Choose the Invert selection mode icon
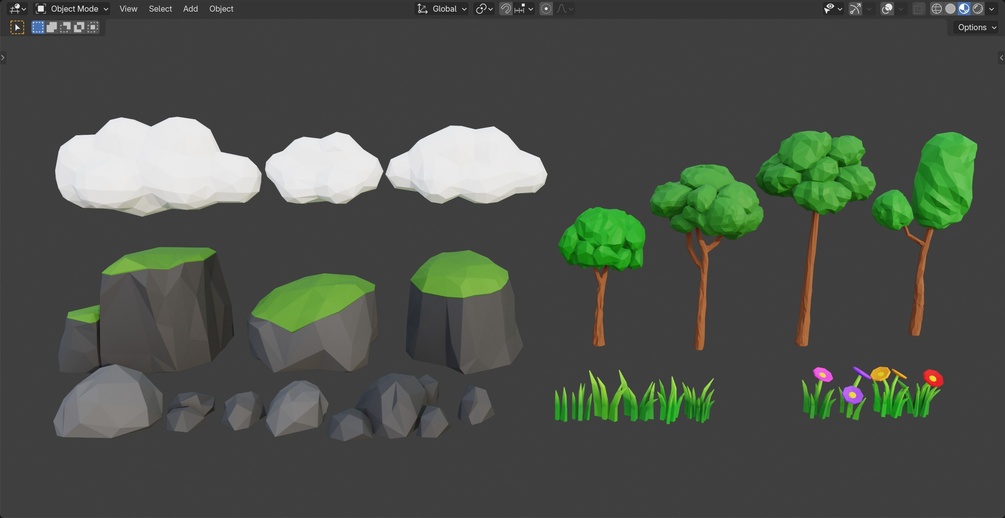The width and height of the screenshot is (1005, 518). pyautogui.click(x=79, y=27)
